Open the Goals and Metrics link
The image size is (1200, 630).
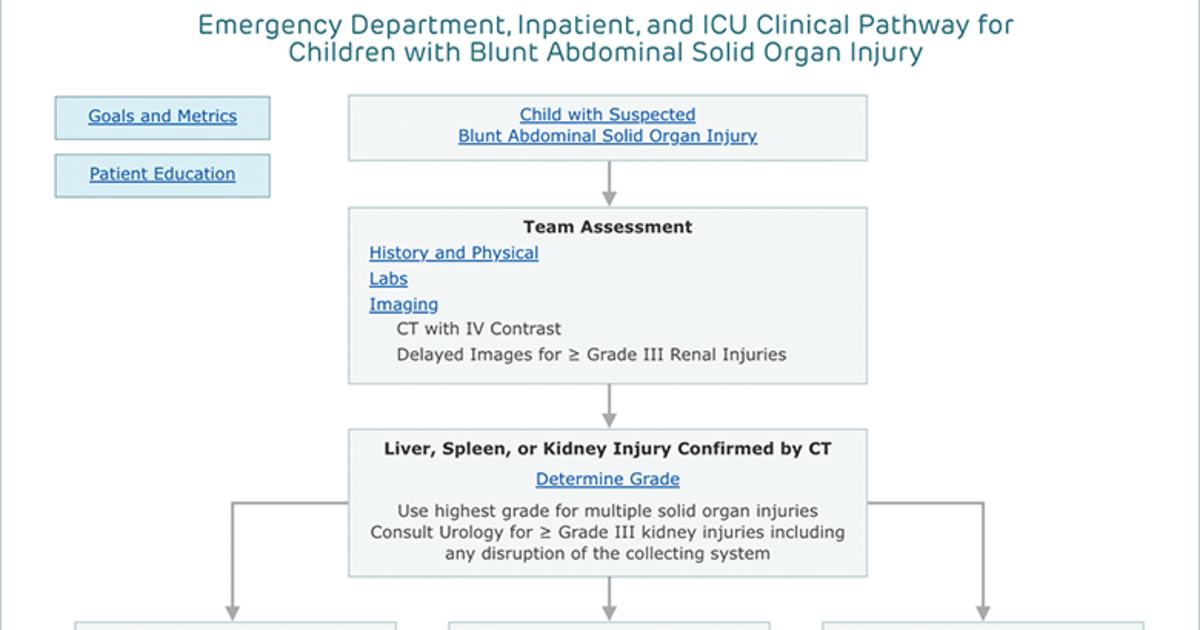tap(162, 116)
